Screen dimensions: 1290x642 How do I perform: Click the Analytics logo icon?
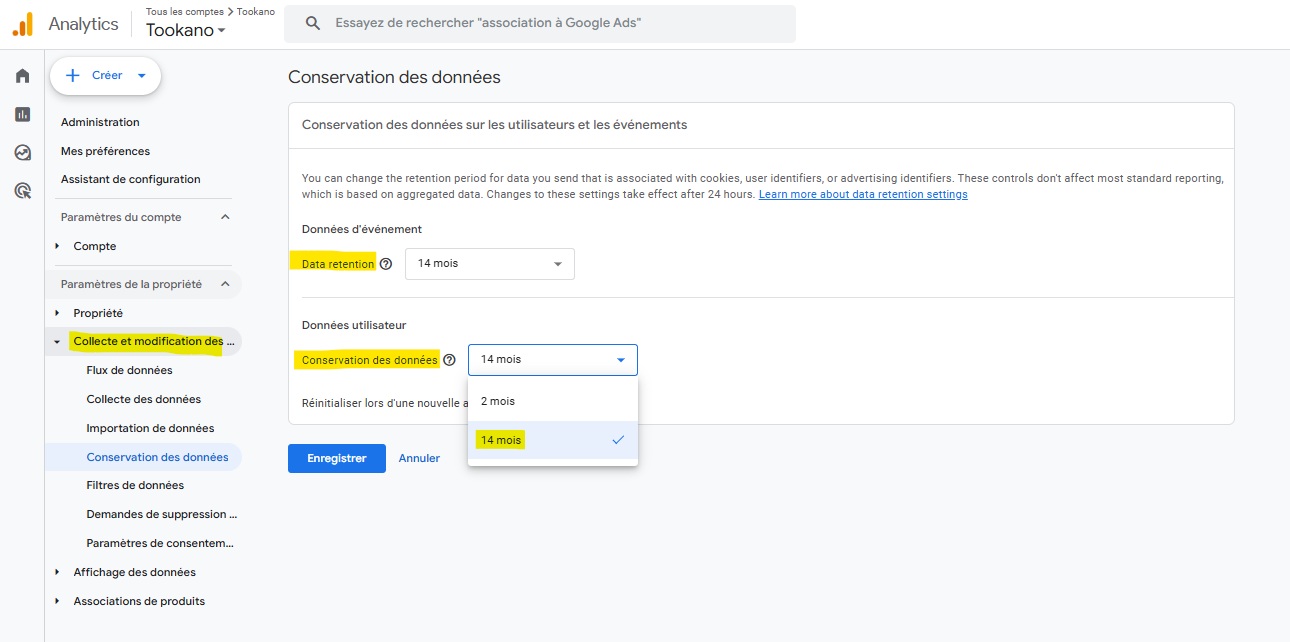click(22, 24)
